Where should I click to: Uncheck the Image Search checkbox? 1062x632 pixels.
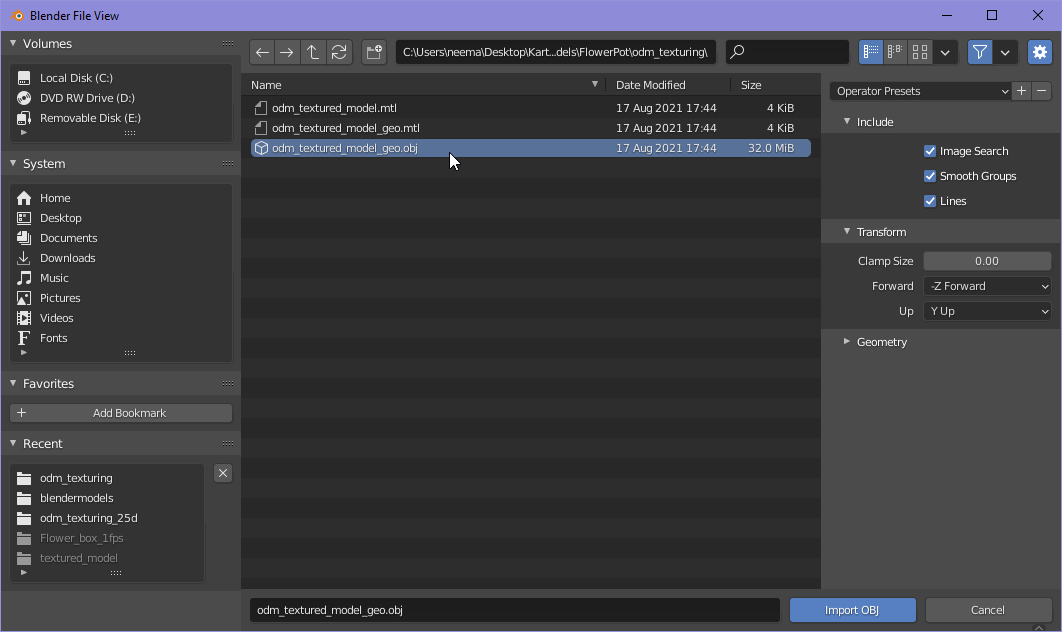pyautogui.click(x=930, y=151)
